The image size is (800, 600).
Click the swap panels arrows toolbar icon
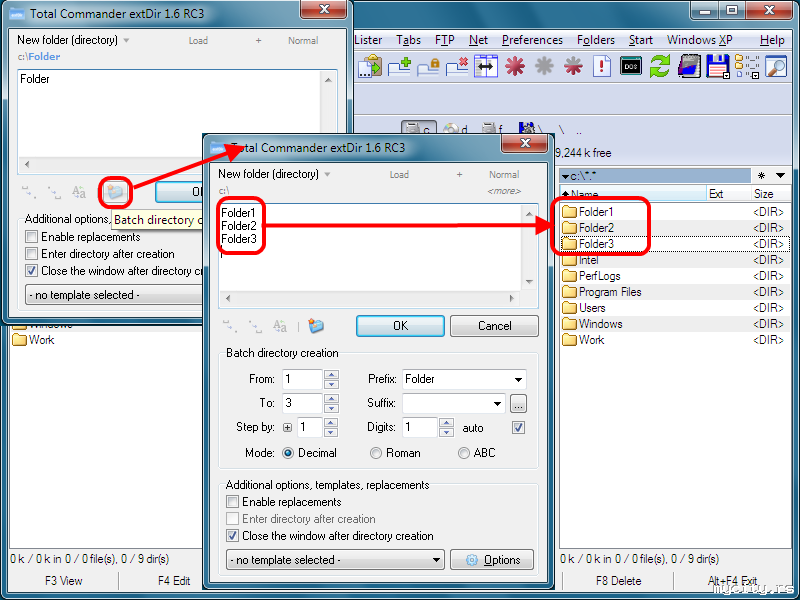(486, 66)
